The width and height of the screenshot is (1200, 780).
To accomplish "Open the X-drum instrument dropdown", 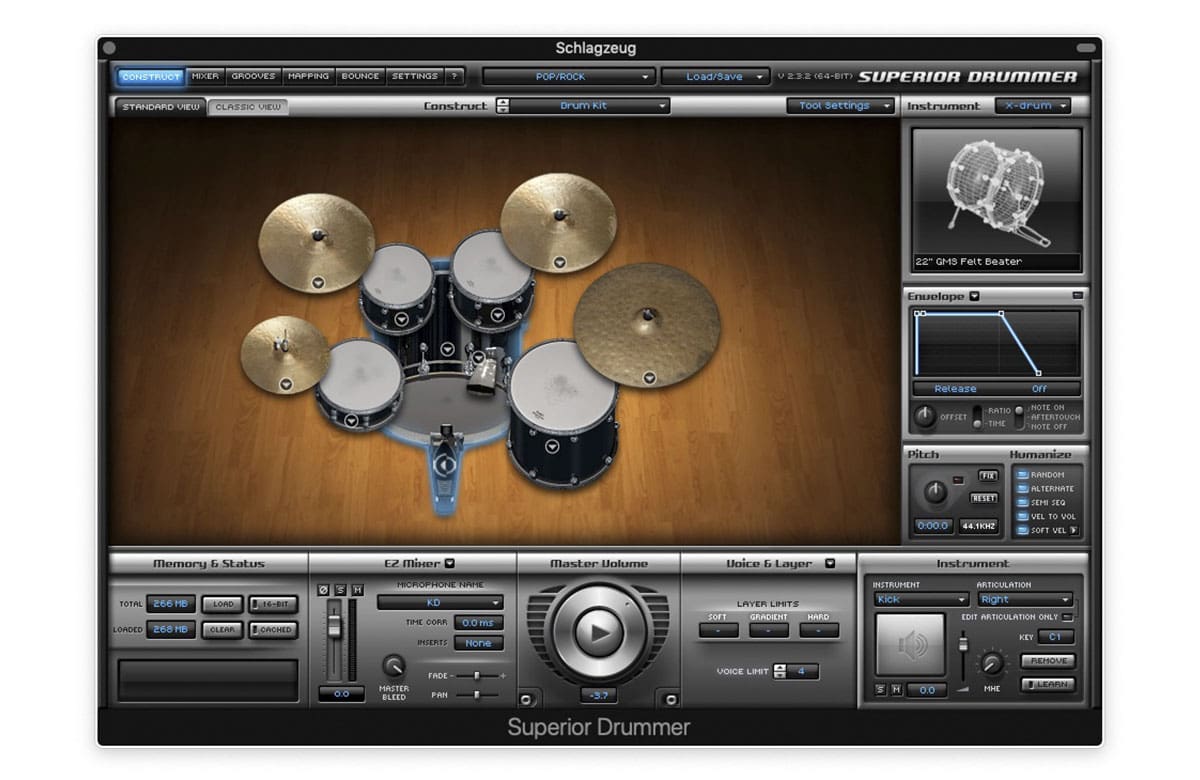I will (1033, 106).
